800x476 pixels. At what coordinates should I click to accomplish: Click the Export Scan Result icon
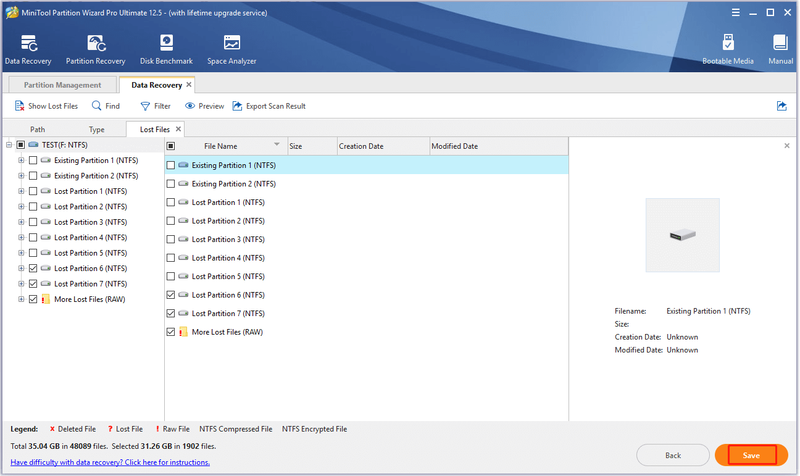237,106
